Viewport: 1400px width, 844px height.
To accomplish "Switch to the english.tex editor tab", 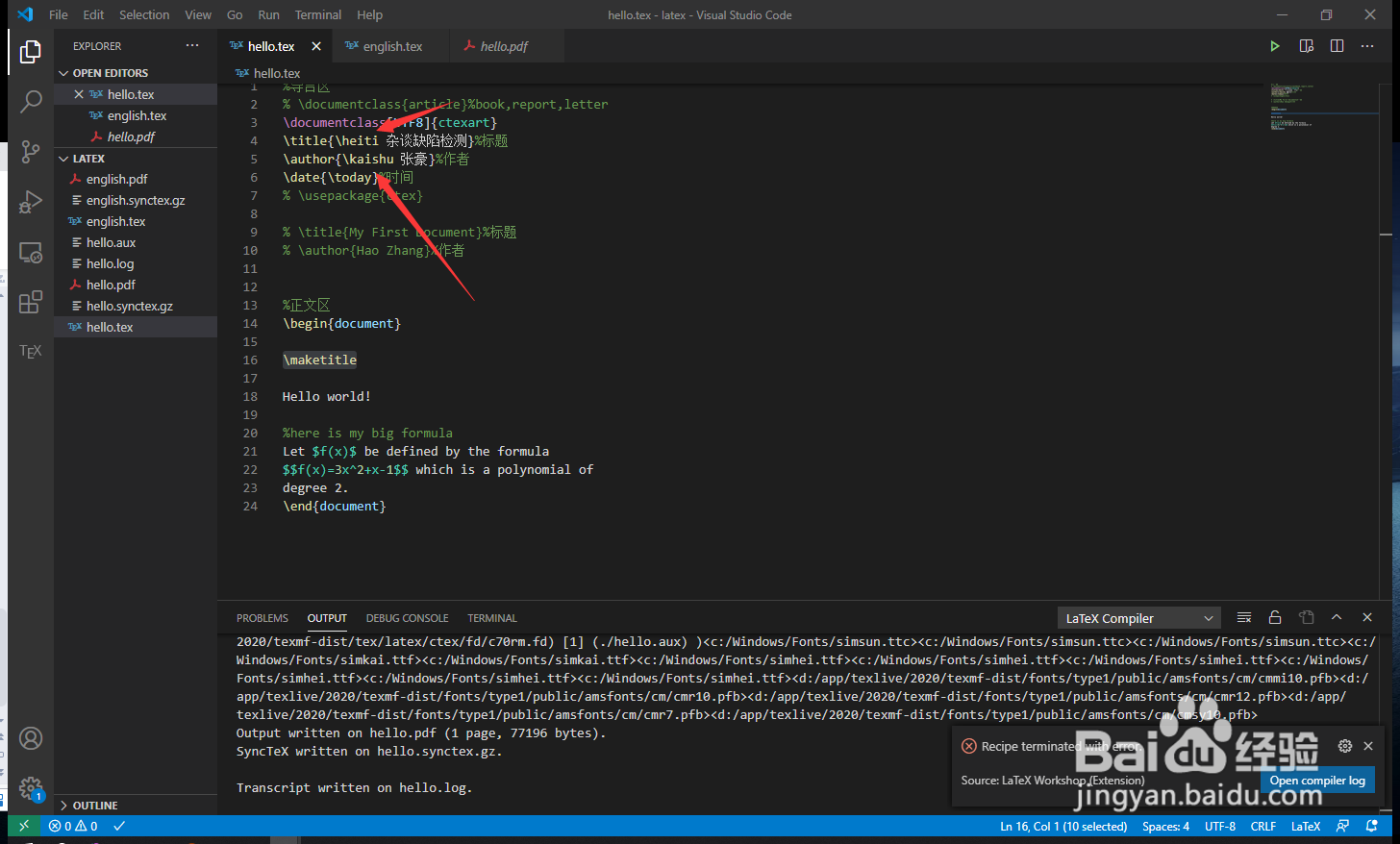I will pos(391,46).
